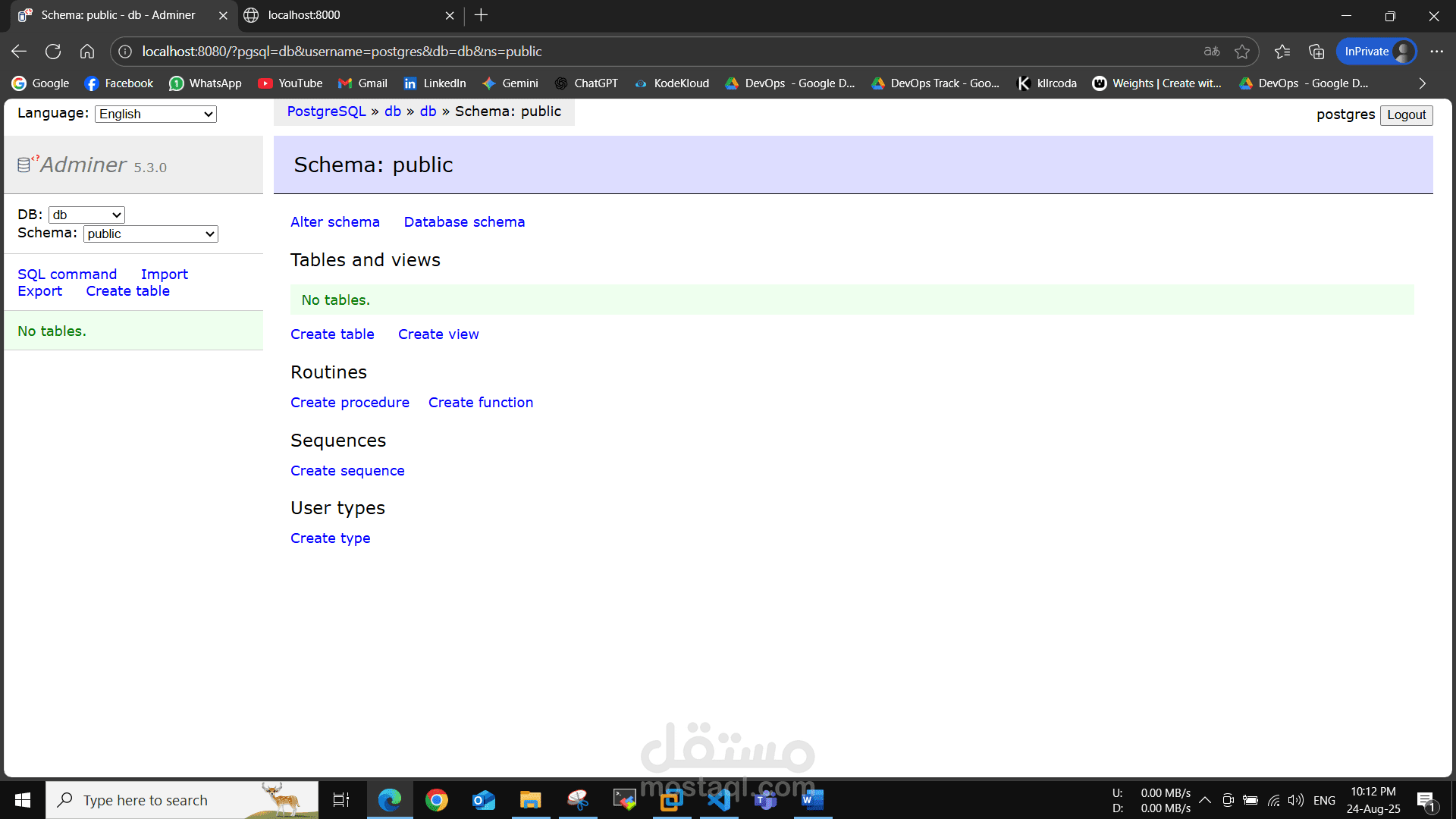Open Export link in sidebar

click(x=40, y=291)
